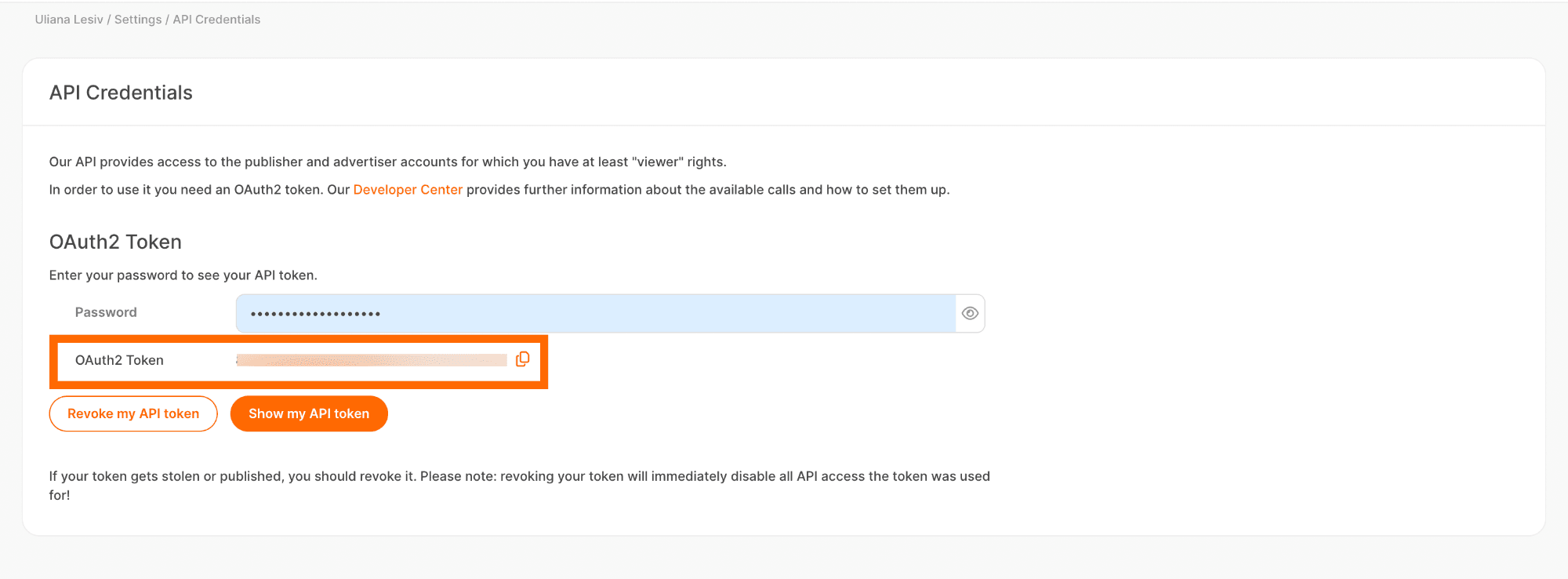Click the orange highlight border around the token row
This screenshot has width=1568, height=579.
(x=298, y=385)
